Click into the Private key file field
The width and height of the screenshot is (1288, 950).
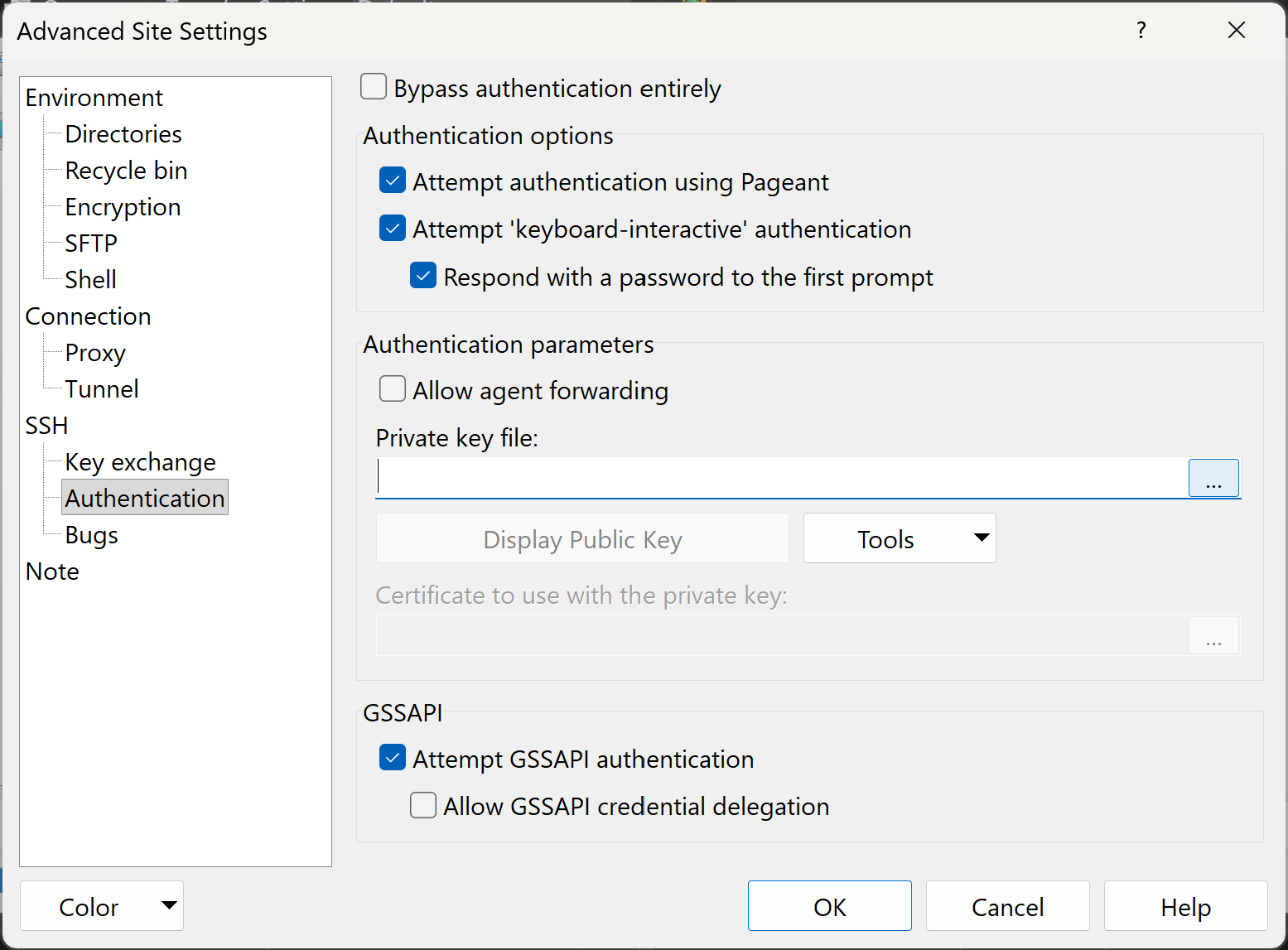click(782, 478)
